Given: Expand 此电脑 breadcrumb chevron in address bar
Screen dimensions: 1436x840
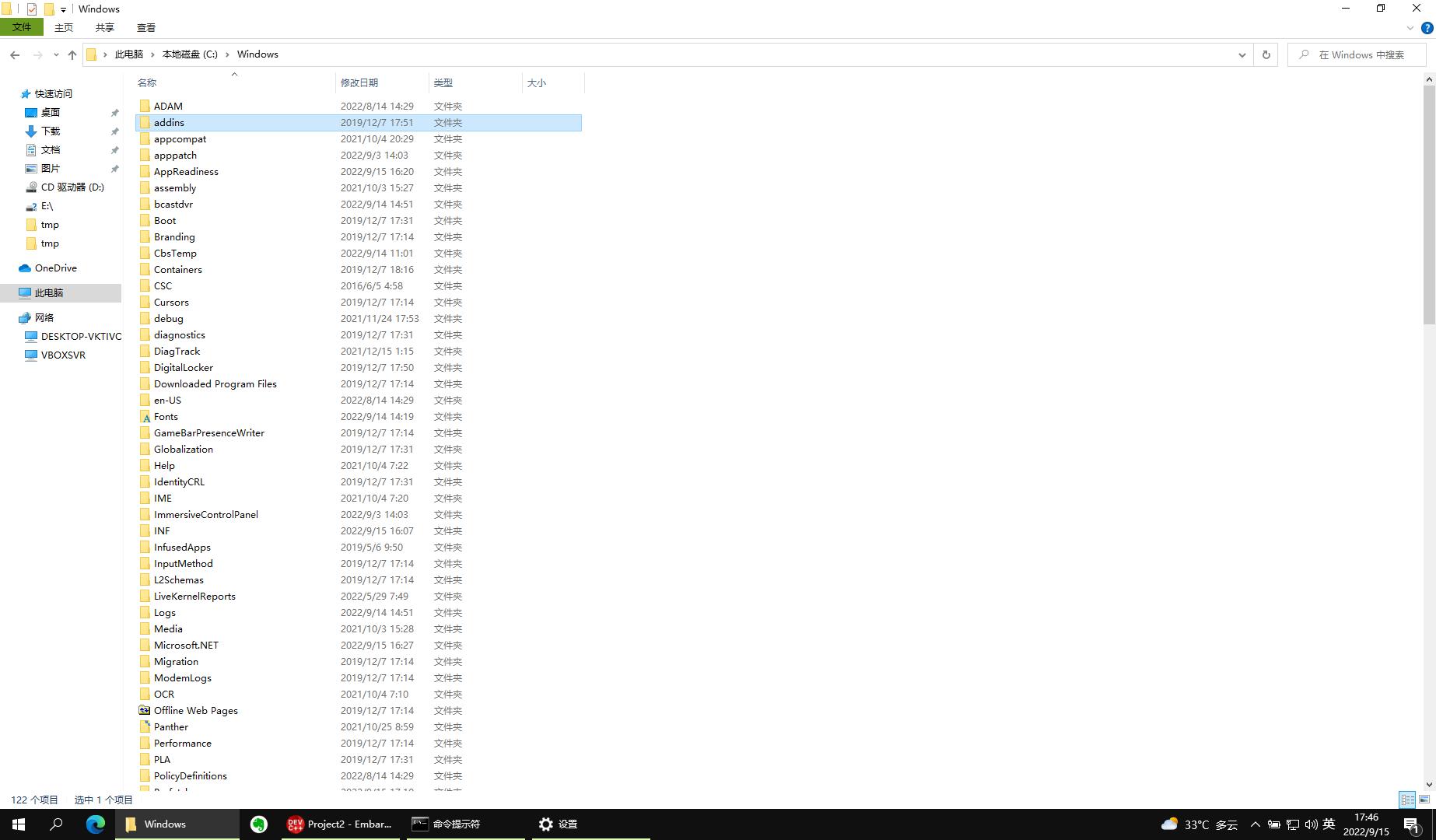Looking at the screenshot, I should pyautogui.click(x=152, y=54).
